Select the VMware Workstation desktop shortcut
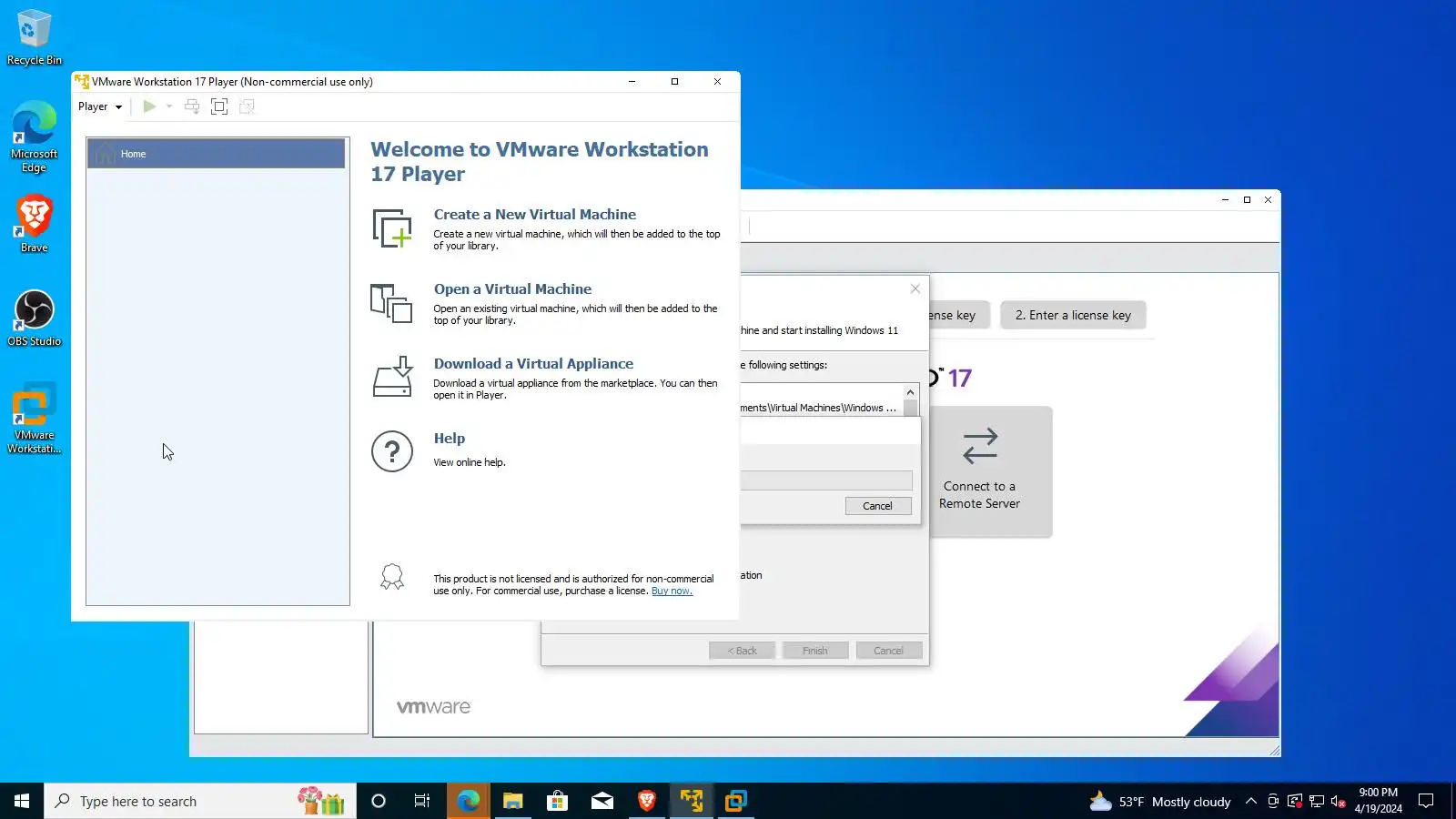This screenshot has width=1456, height=819. 34,418
